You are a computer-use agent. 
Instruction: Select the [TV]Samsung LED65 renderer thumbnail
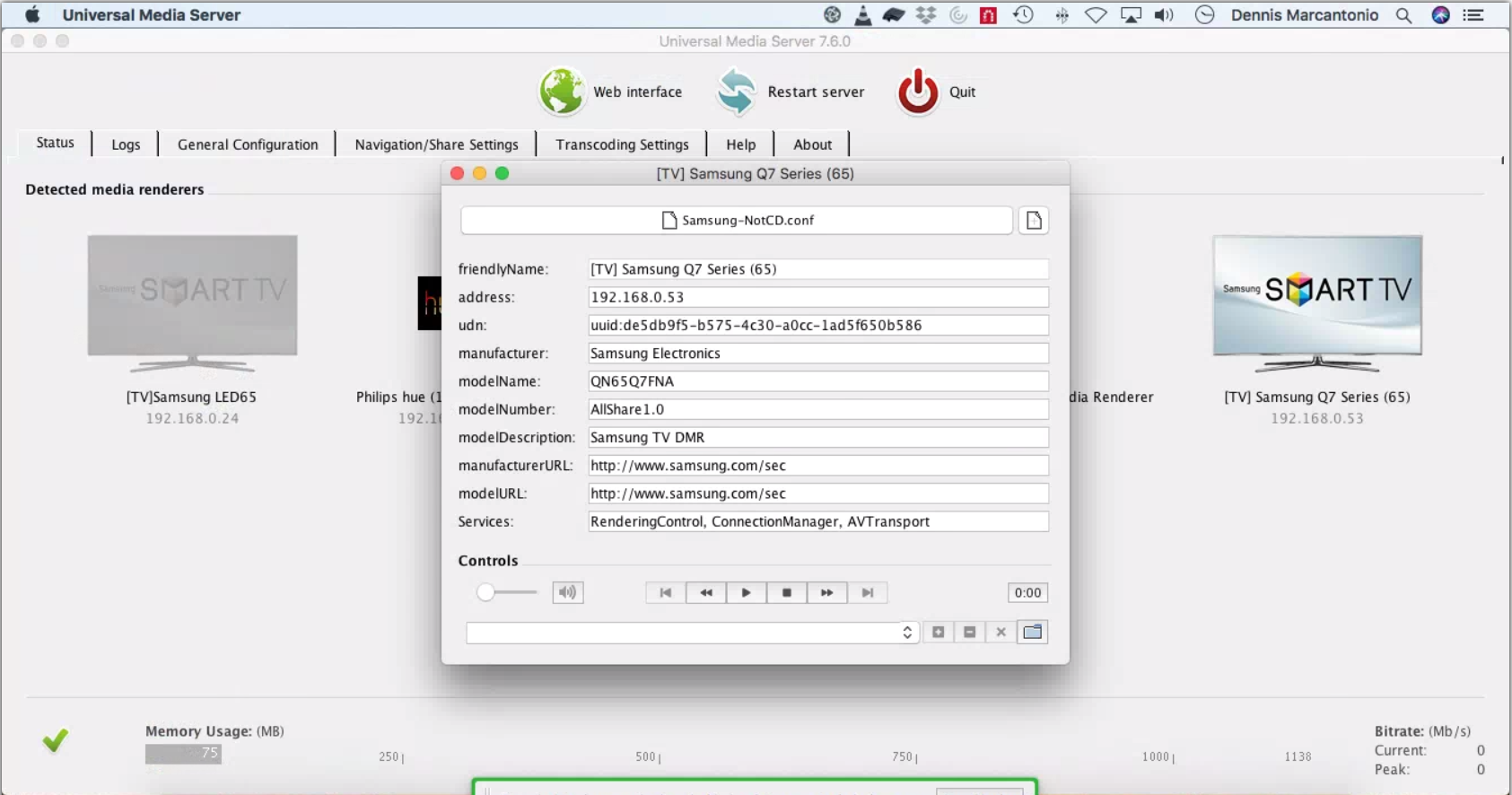pos(192,303)
